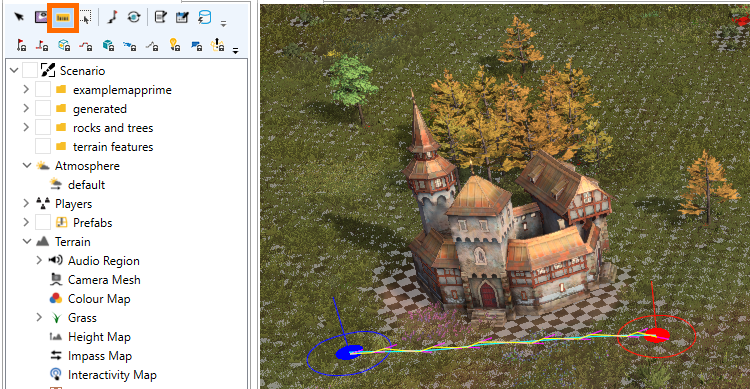Choose the marquee selection tool
The height and width of the screenshot is (389, 750).
click(86, 17)
